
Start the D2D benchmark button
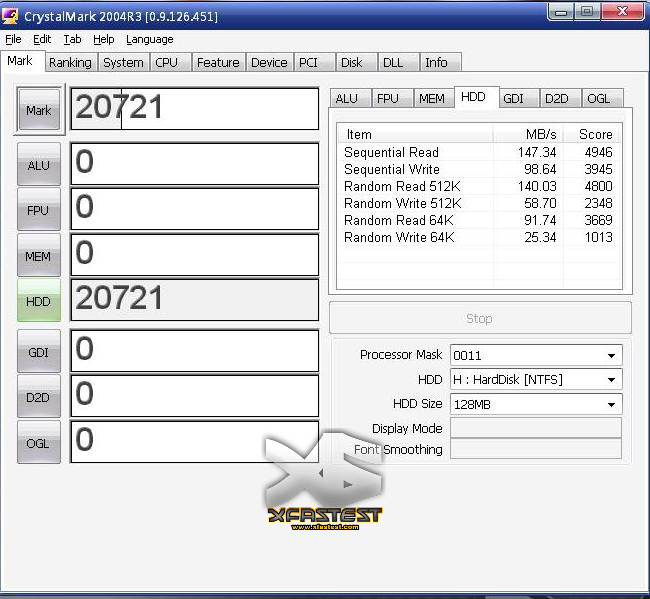(39, 397)
